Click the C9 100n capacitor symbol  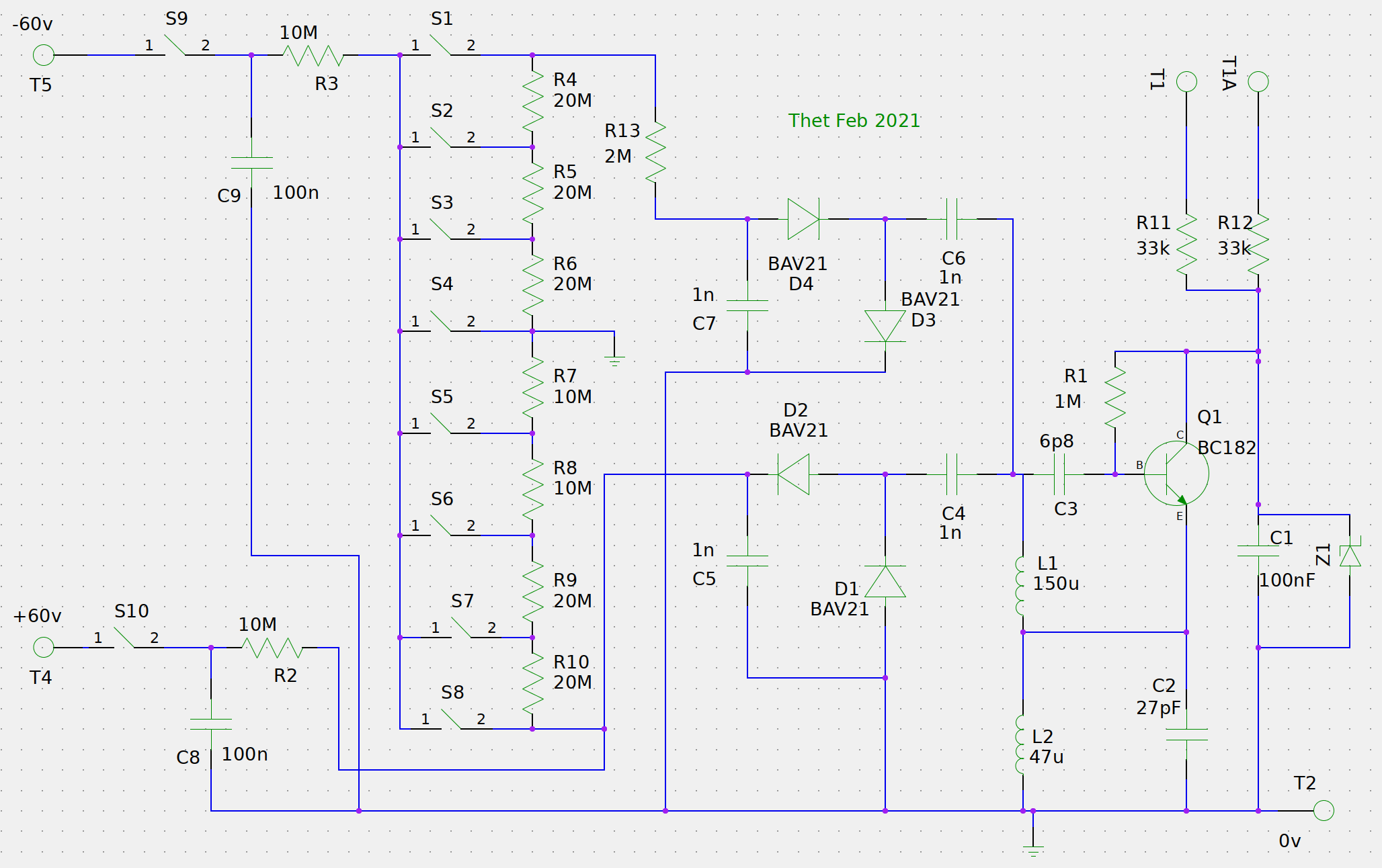coord(251,163)
